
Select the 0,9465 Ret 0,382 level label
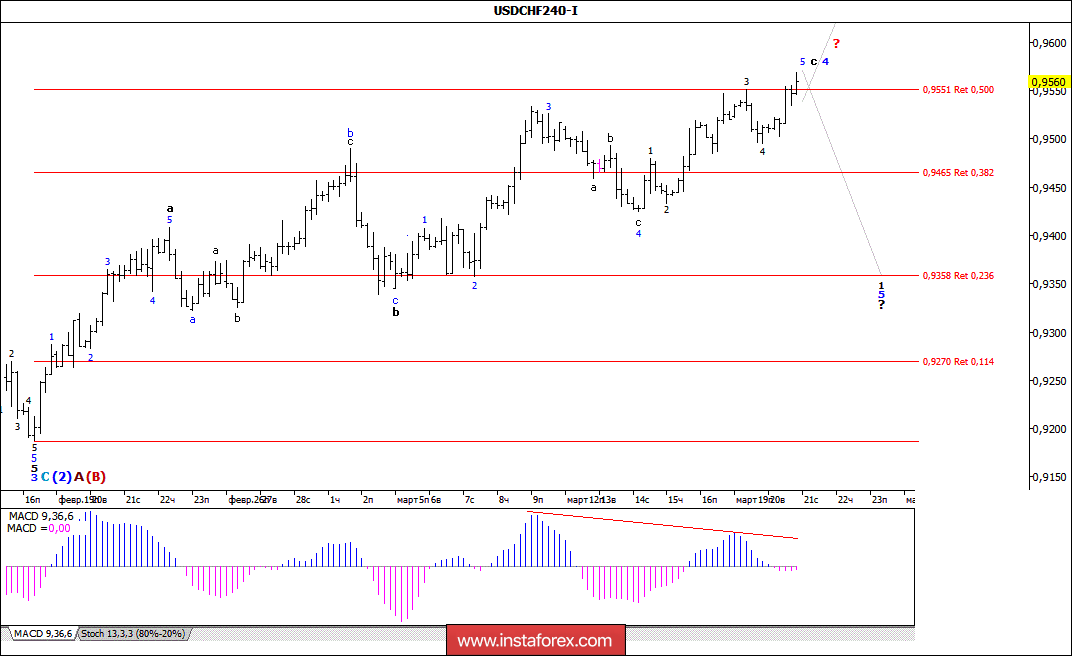tap(958, 173)
